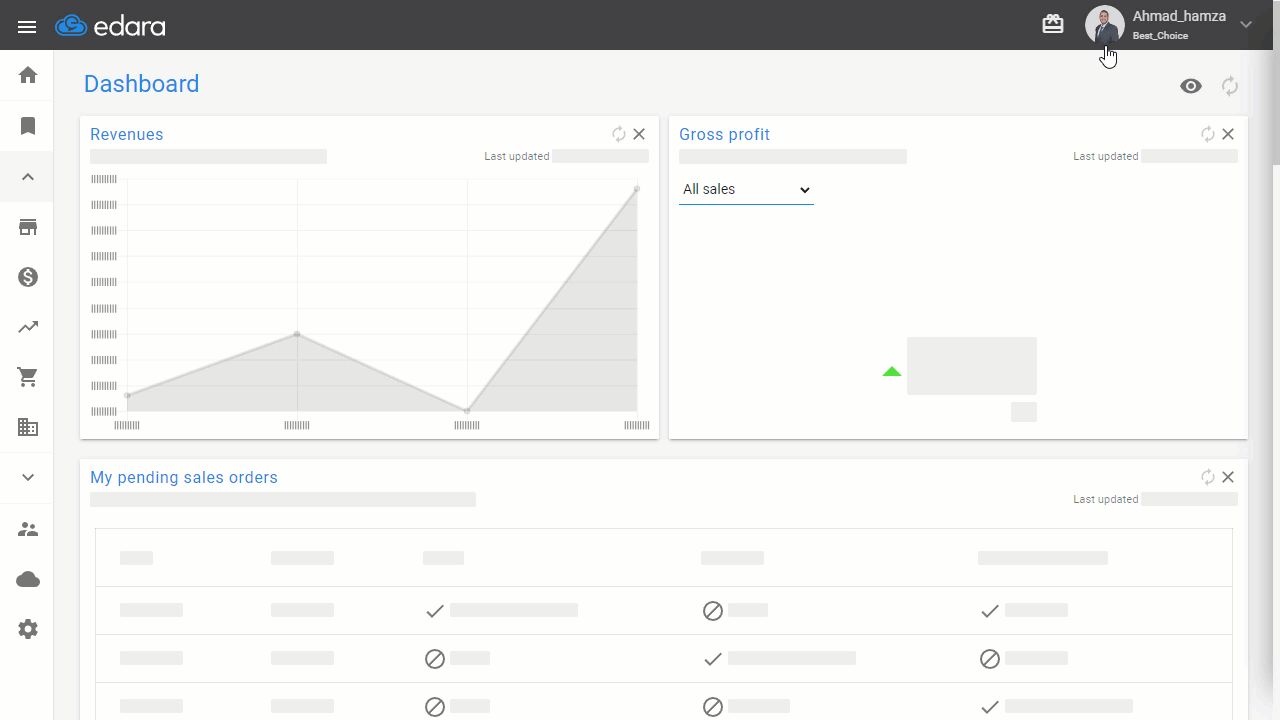
Task: Open the dollar accounting sidebar icon
Action: [28, 277]
